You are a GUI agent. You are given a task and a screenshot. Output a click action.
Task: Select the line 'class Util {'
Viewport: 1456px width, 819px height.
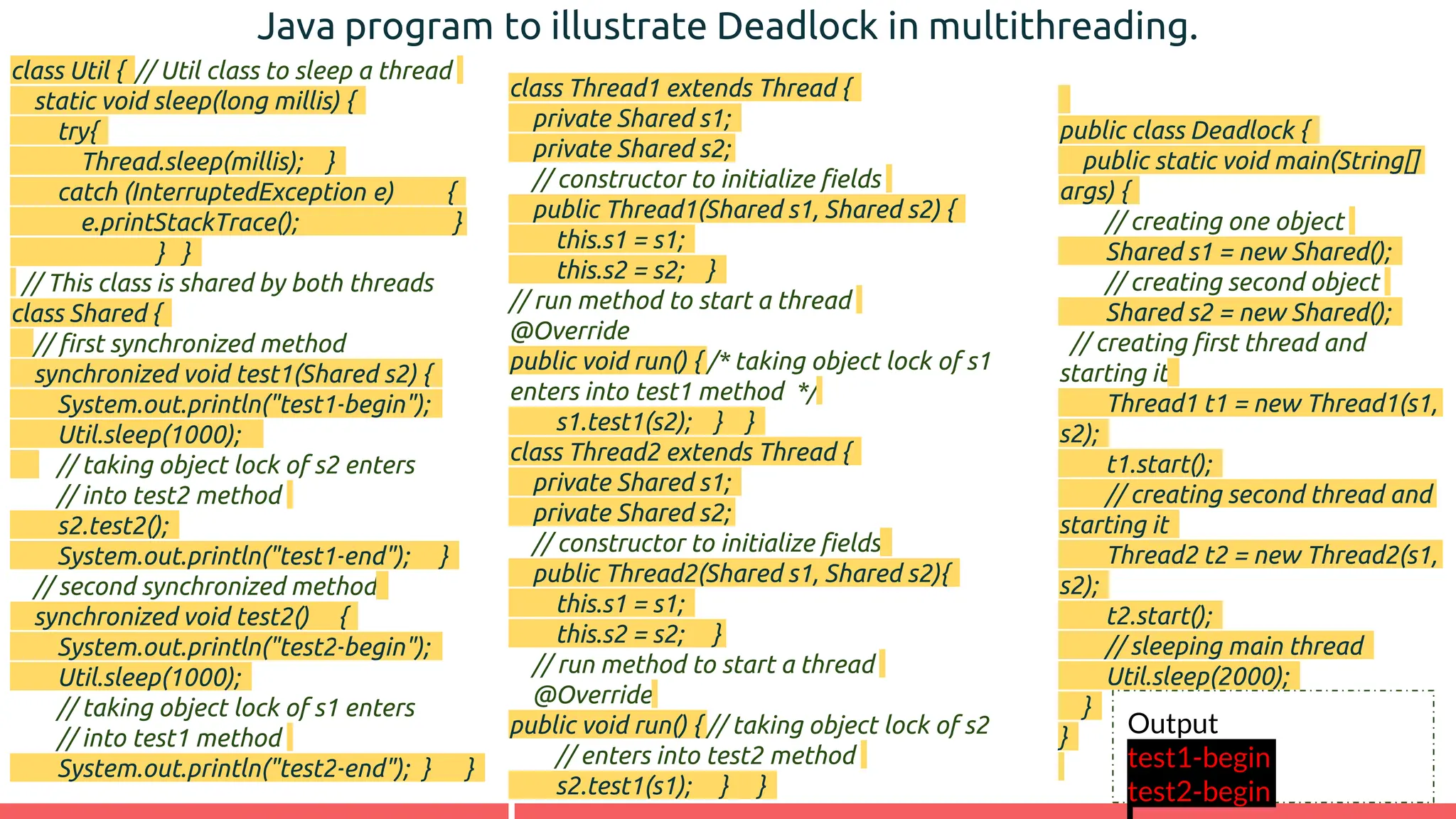(68, 70)
